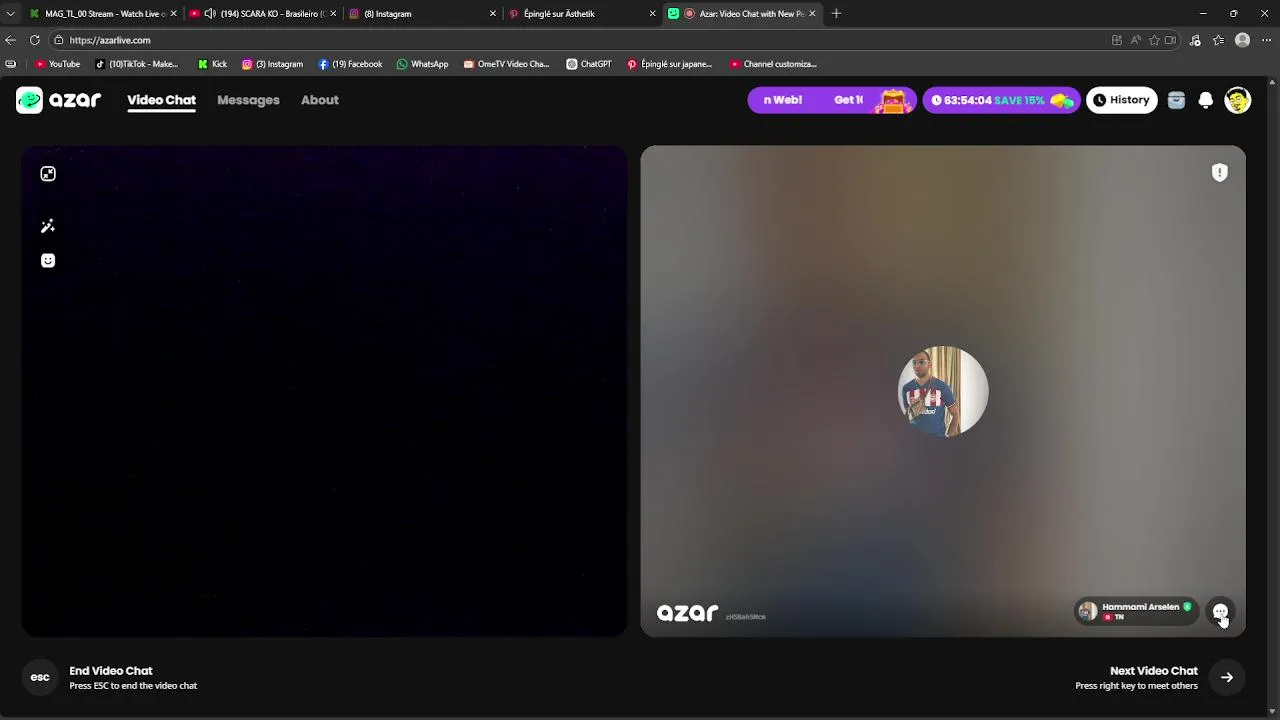Screen dimensions: 1280x720
Task: Click the Azar logo
Action: (59, 100)
